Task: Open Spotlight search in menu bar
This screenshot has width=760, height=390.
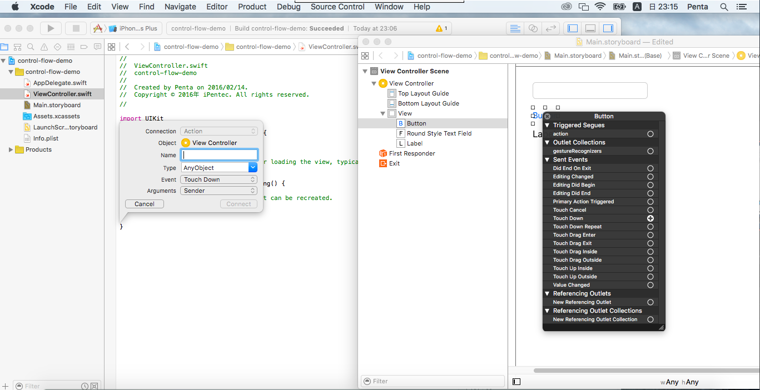Action: click(724, 7)
